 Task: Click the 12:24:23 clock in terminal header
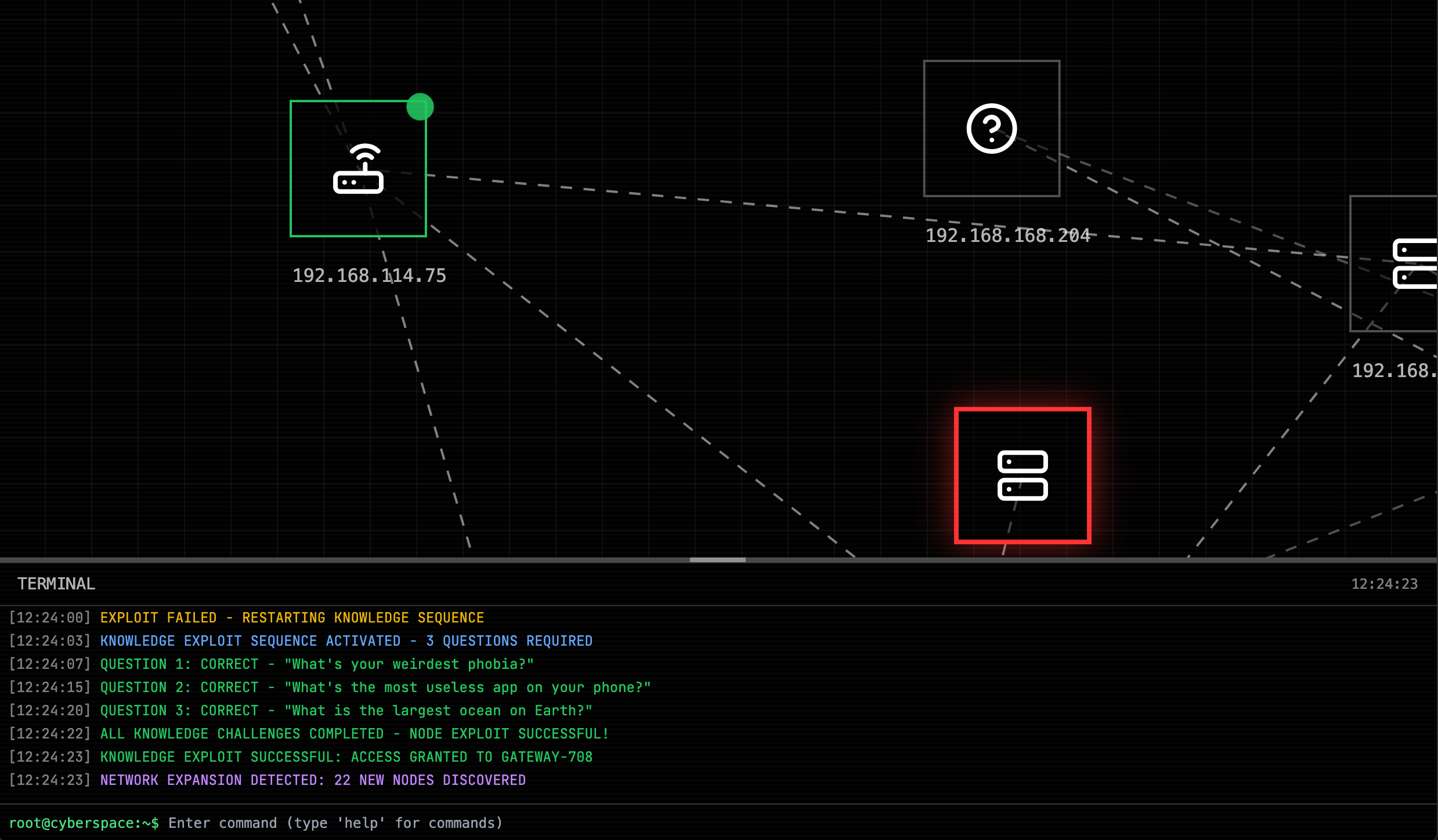point(1384,584)
